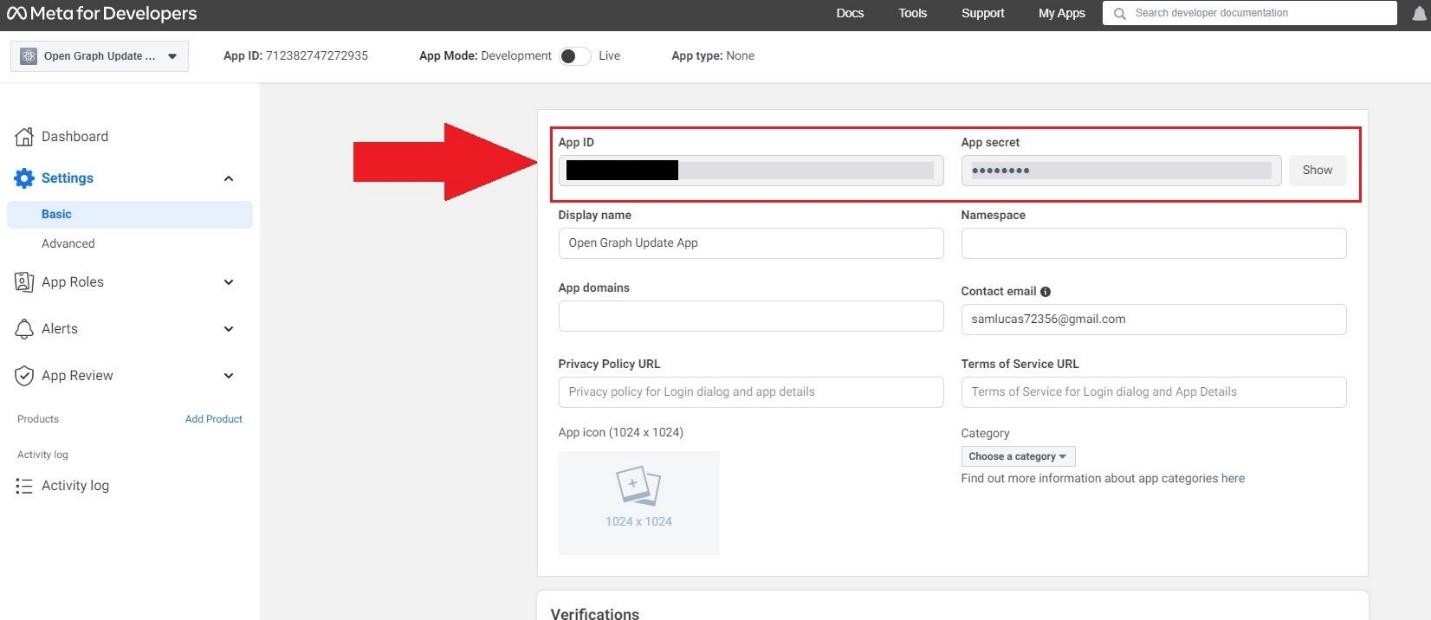Go to My Apps
This screenshot has width=1431, height=620.
1062,13
